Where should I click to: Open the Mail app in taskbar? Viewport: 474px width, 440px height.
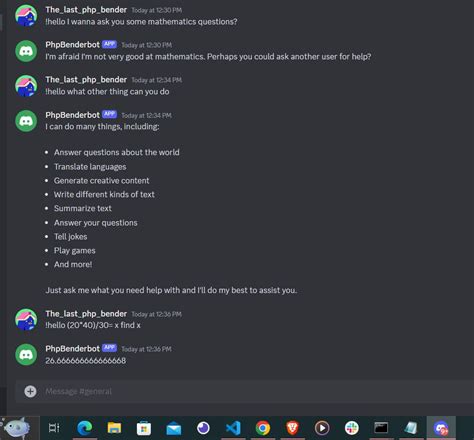(x=174, y=428)
